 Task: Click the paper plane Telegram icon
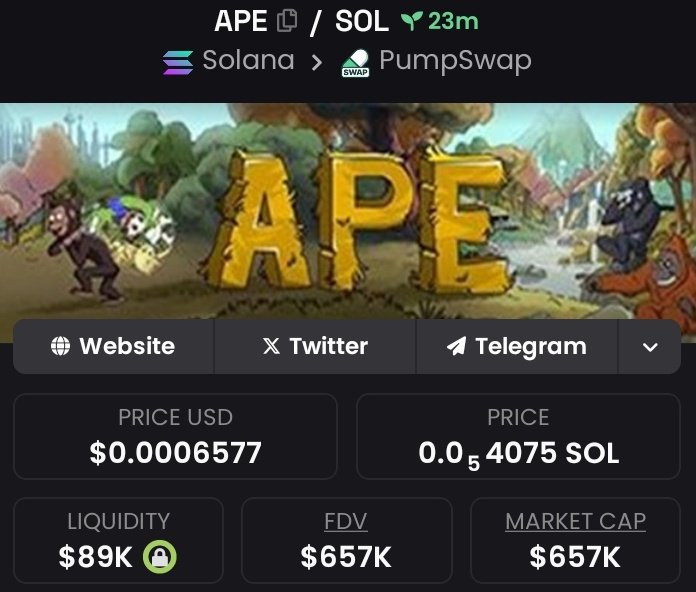[x=456, y=346]
